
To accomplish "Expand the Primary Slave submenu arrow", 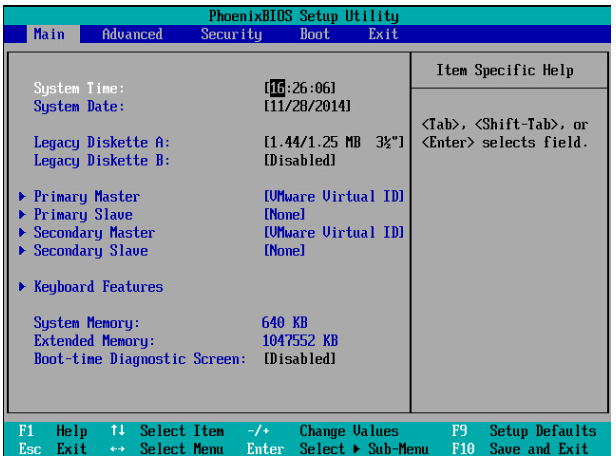I will click(23, 215).
